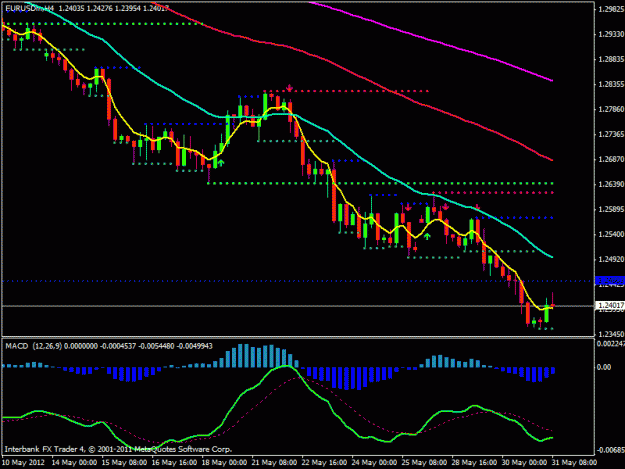625x469 pixels.
Task: Click the 25 May 08:00 time label
Action: click(x=425, y=463)
